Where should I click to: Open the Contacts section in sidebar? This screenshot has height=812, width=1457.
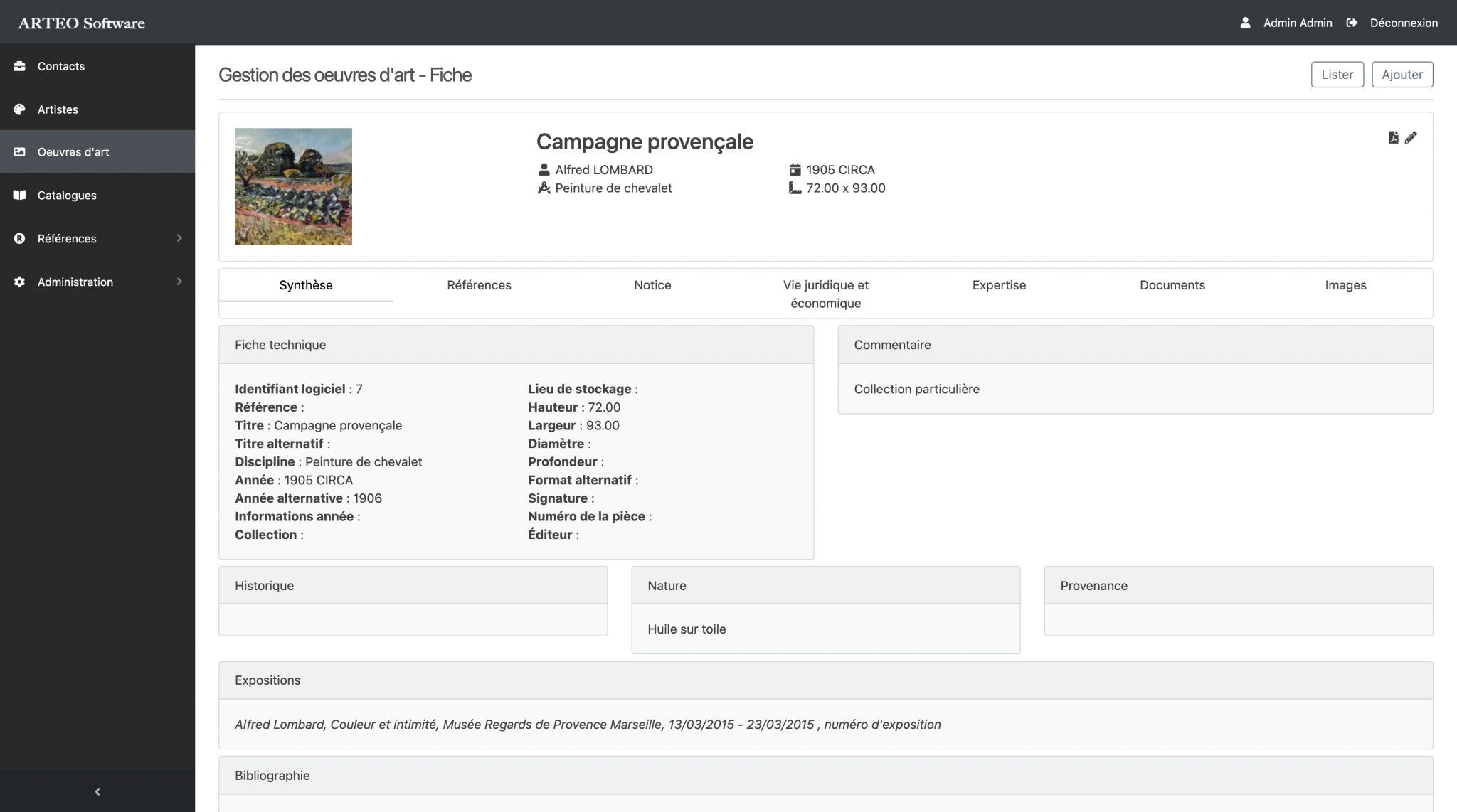tap(60, 66)
